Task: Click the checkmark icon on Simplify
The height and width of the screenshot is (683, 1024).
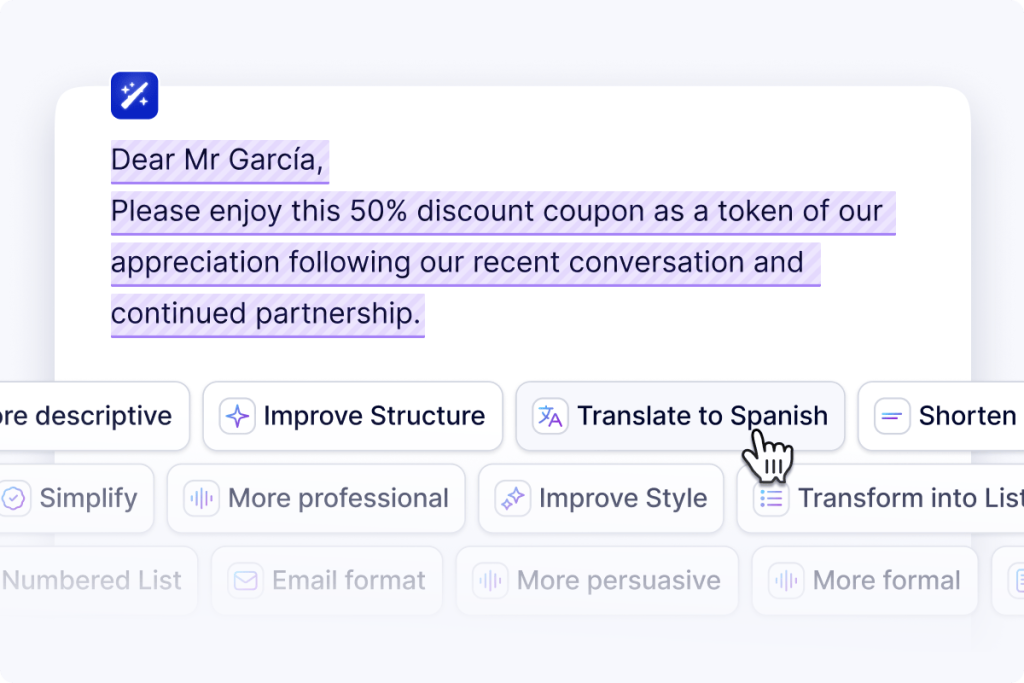Action: coord(14,498)
